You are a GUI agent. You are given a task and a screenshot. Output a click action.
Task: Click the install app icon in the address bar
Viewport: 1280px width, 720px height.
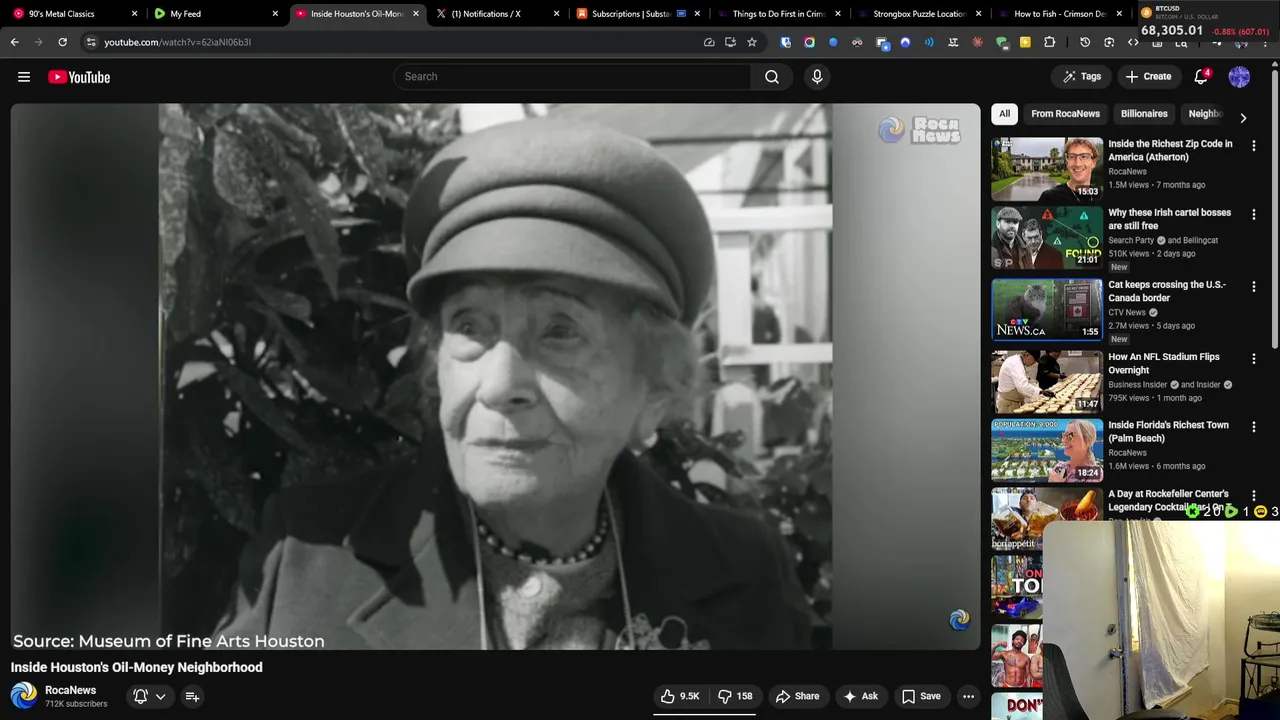point(731,42)
